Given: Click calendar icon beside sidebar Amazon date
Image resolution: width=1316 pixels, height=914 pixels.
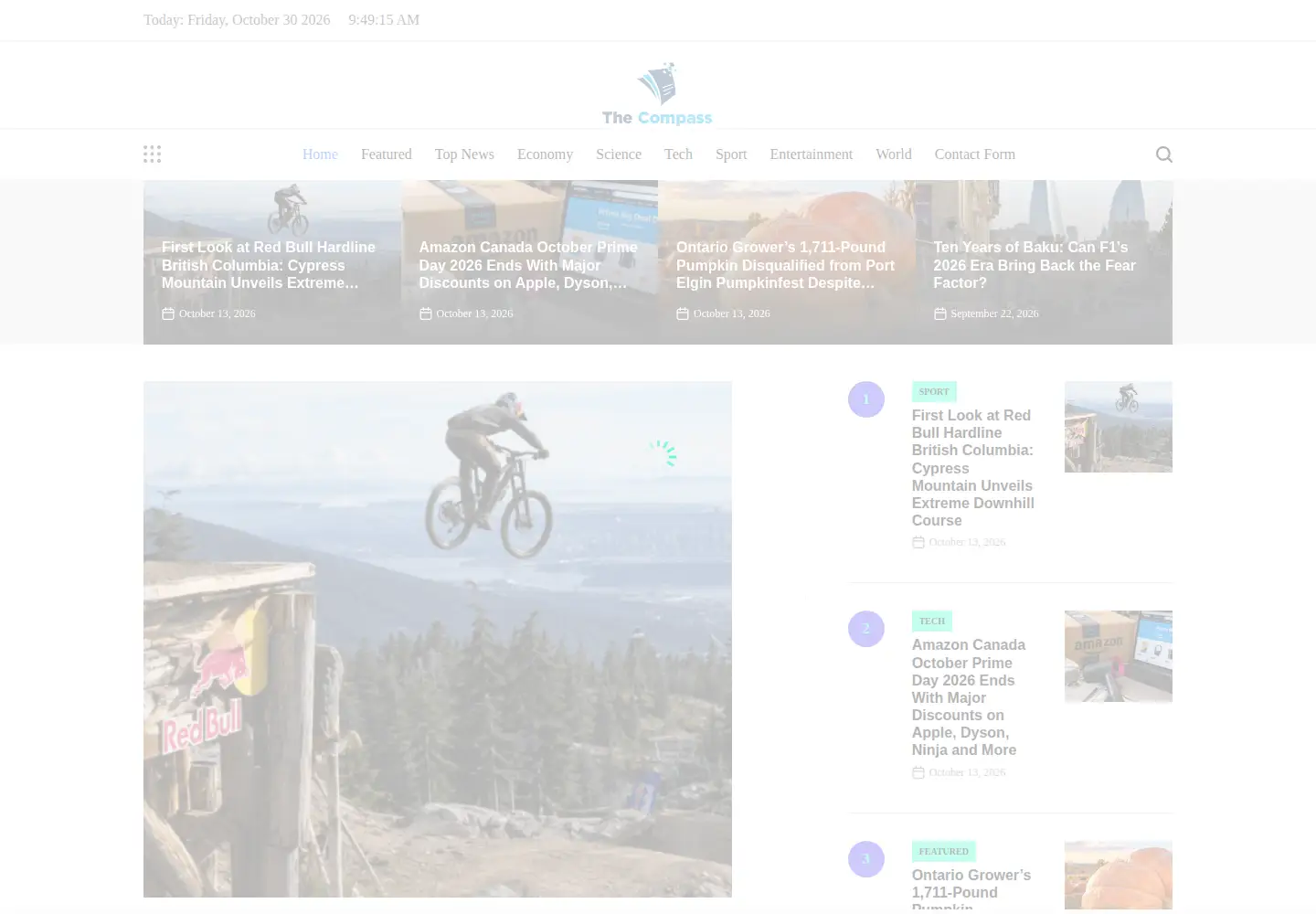Looking at the screenshot, I should point(918,772).
